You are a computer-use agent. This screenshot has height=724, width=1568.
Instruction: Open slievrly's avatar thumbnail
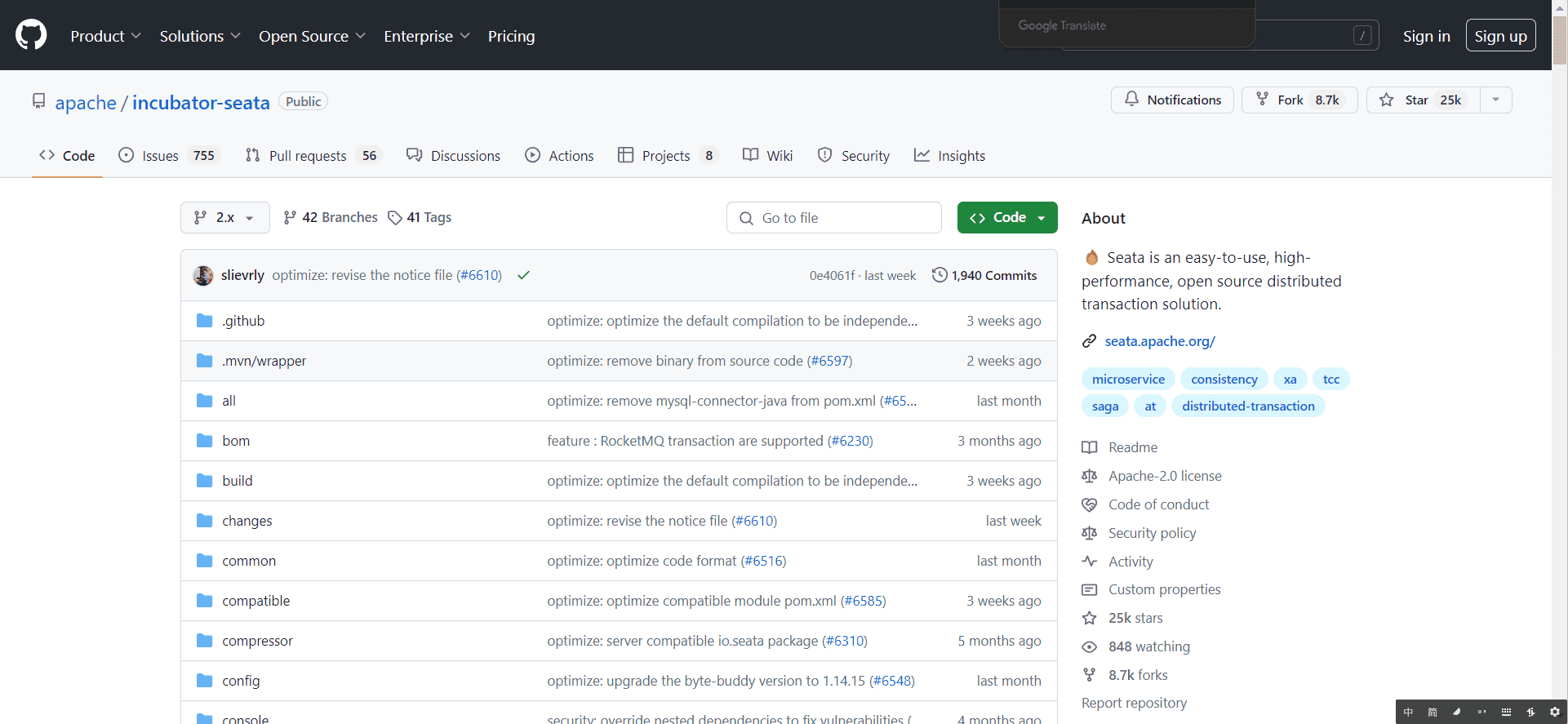click(x=203, y=275)
